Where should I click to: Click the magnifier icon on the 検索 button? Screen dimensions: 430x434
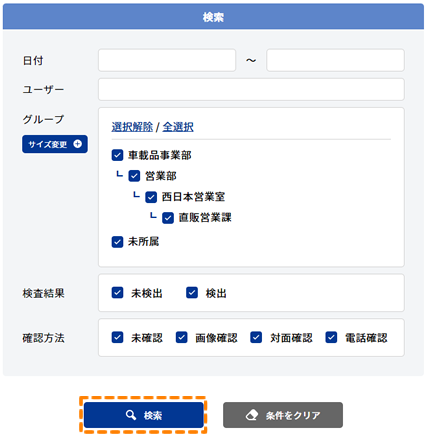(131, 415)
